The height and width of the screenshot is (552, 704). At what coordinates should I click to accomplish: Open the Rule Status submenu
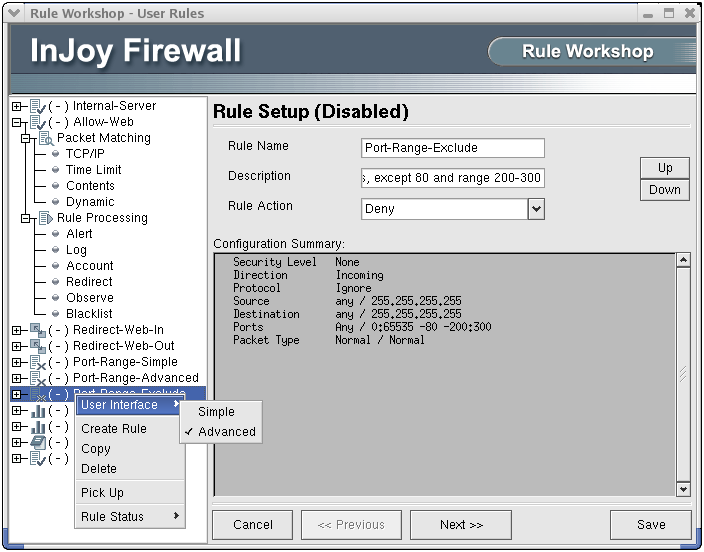(x=129, y=517)
